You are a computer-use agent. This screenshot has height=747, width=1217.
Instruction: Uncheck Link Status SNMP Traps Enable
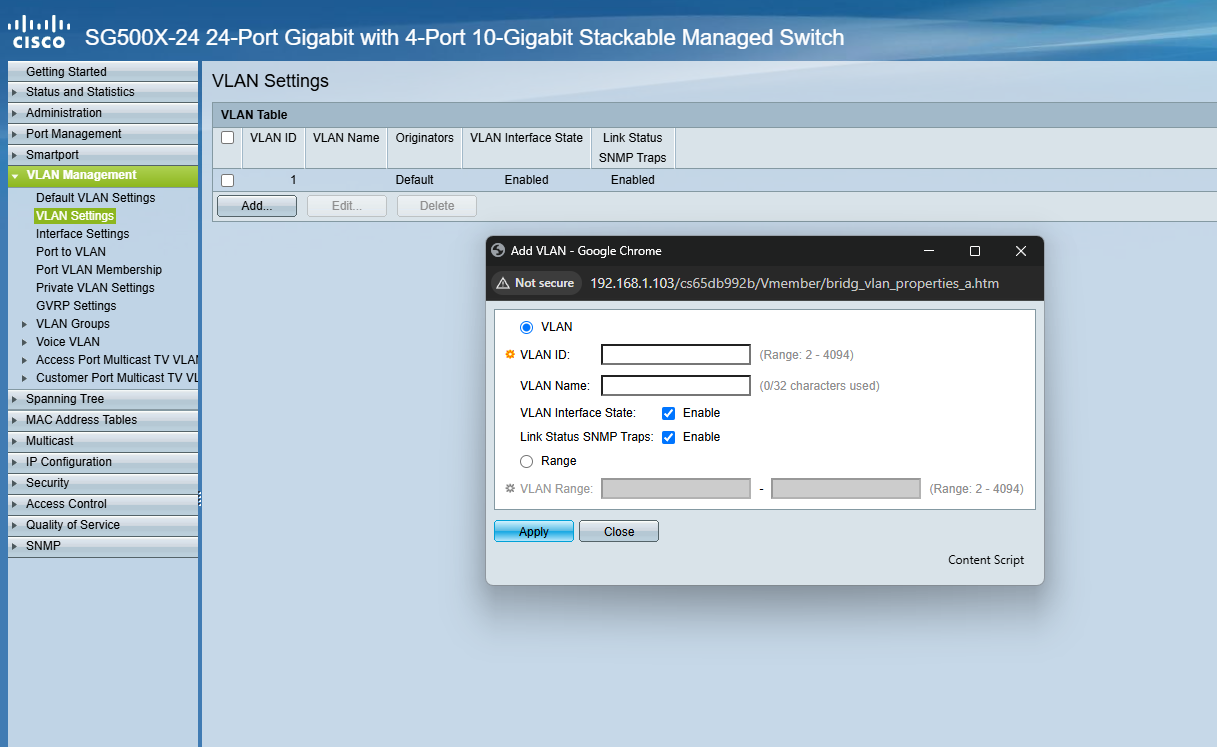pos(668,437)
